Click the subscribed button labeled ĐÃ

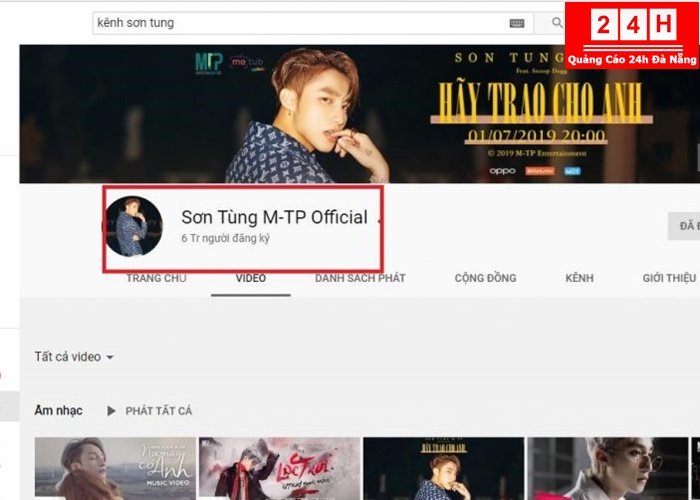pyautogui.click(x=684, y=226)
